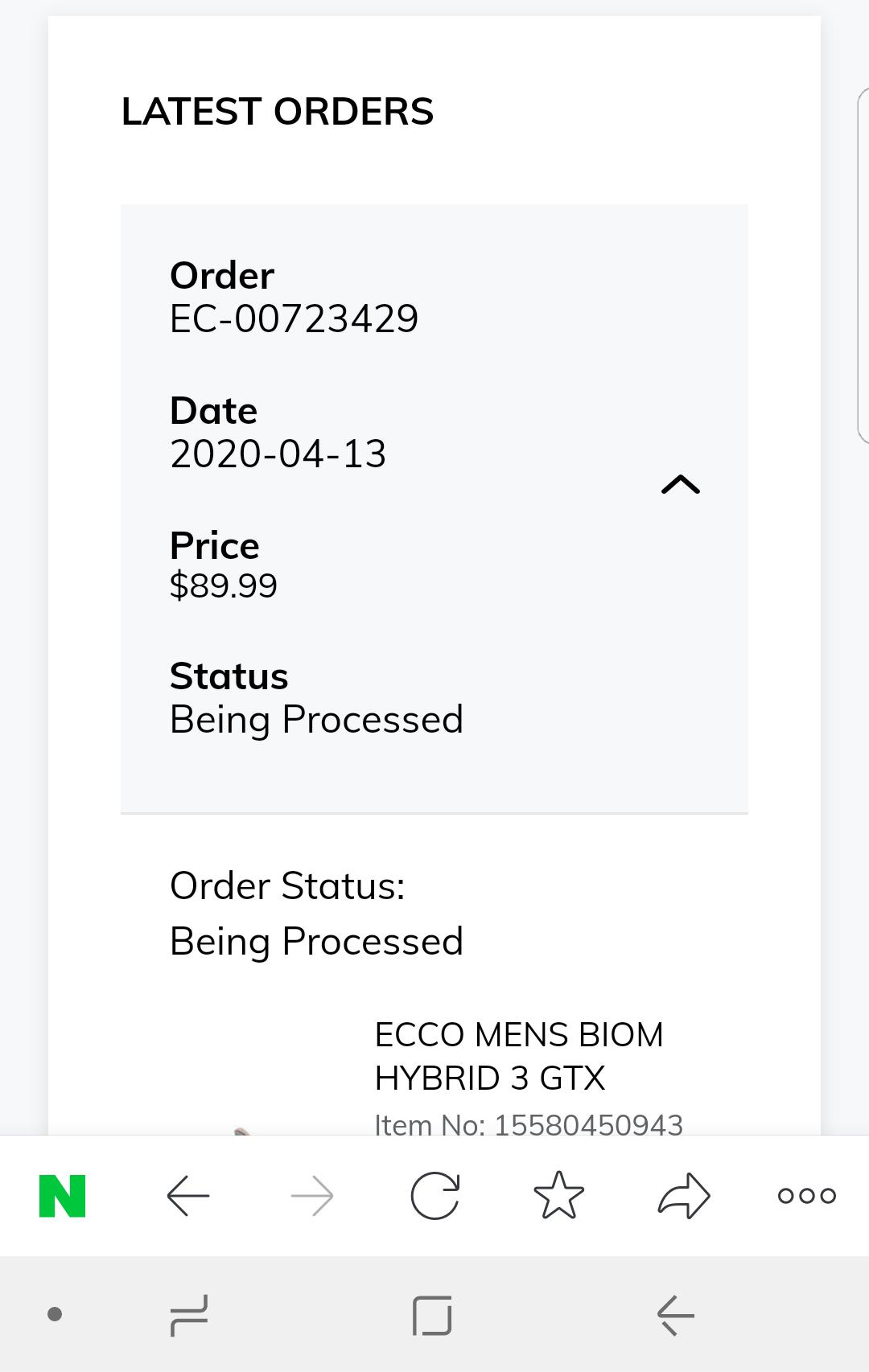Go back with the browser back arrow

click(188, 1196)
